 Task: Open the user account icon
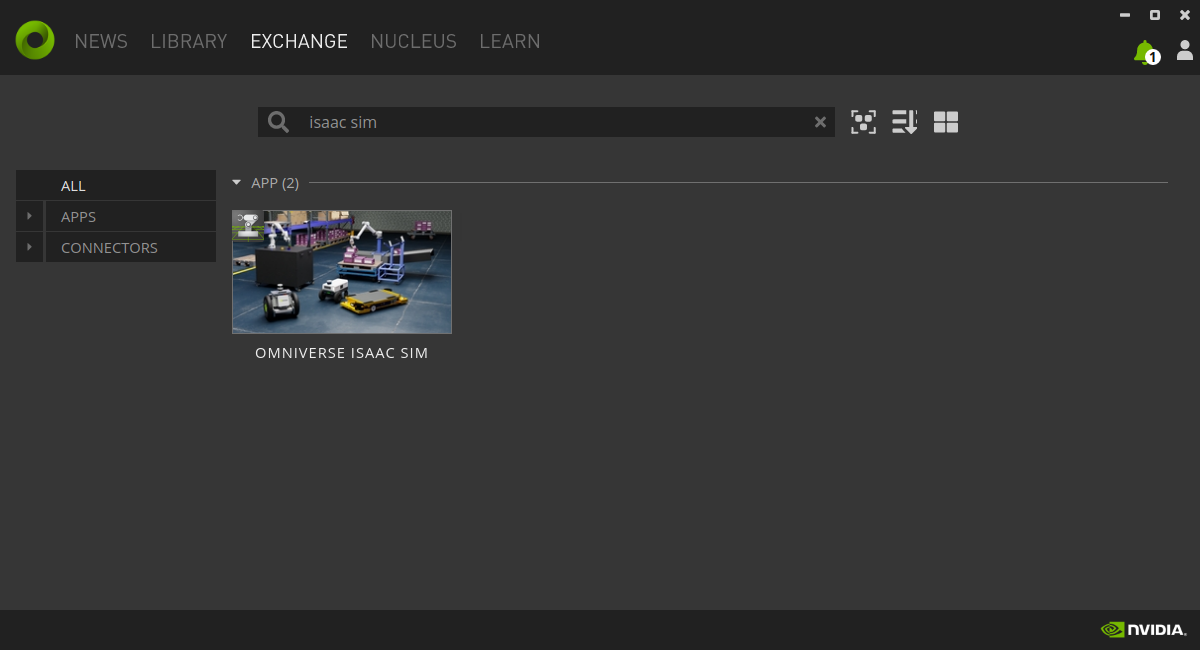click(x=1184, y=50)
